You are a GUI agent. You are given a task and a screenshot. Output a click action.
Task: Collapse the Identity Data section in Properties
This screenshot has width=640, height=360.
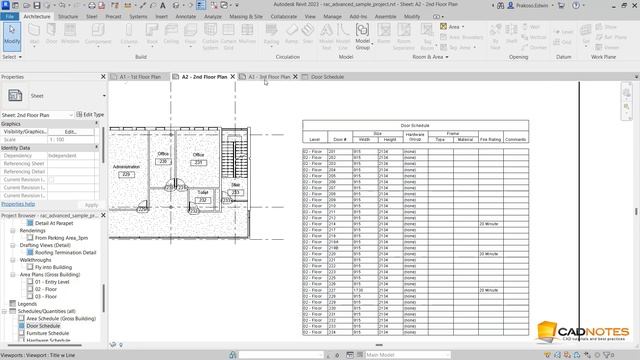point(97,147)
